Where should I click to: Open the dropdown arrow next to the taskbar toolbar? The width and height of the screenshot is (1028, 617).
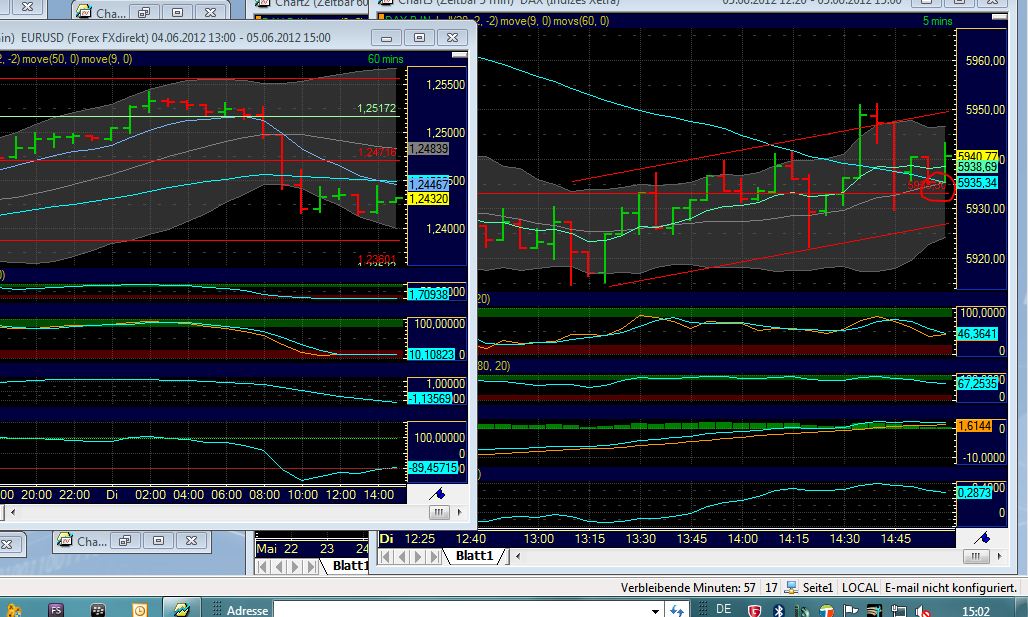(x=657, y=608)
